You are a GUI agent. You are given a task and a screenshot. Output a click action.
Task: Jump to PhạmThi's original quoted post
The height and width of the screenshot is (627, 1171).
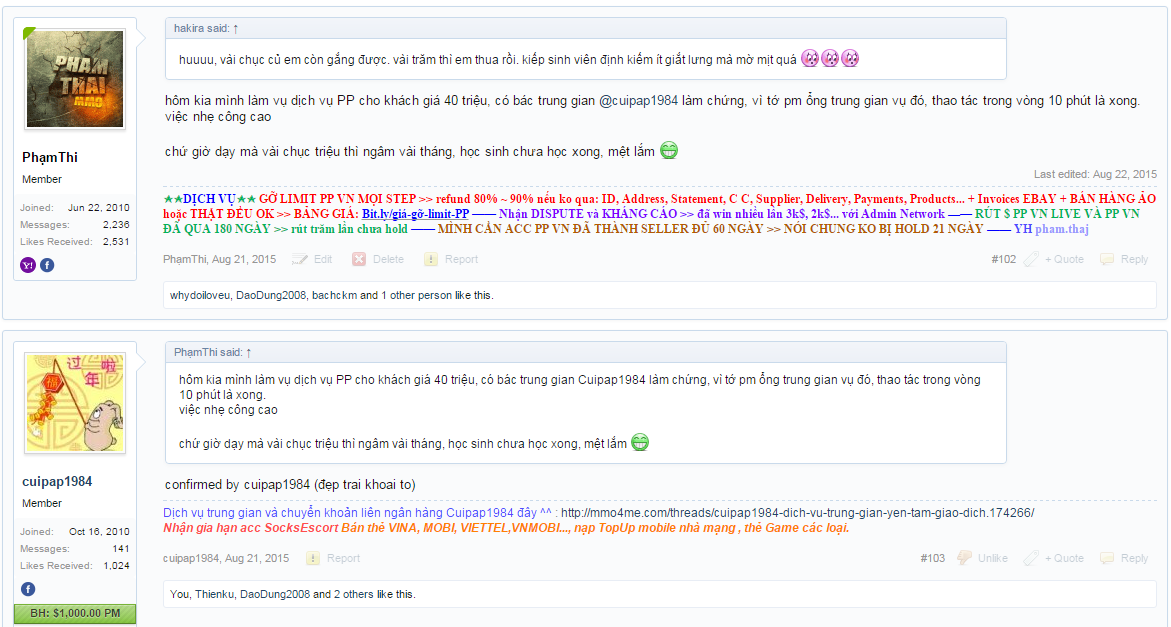[249, 352]
